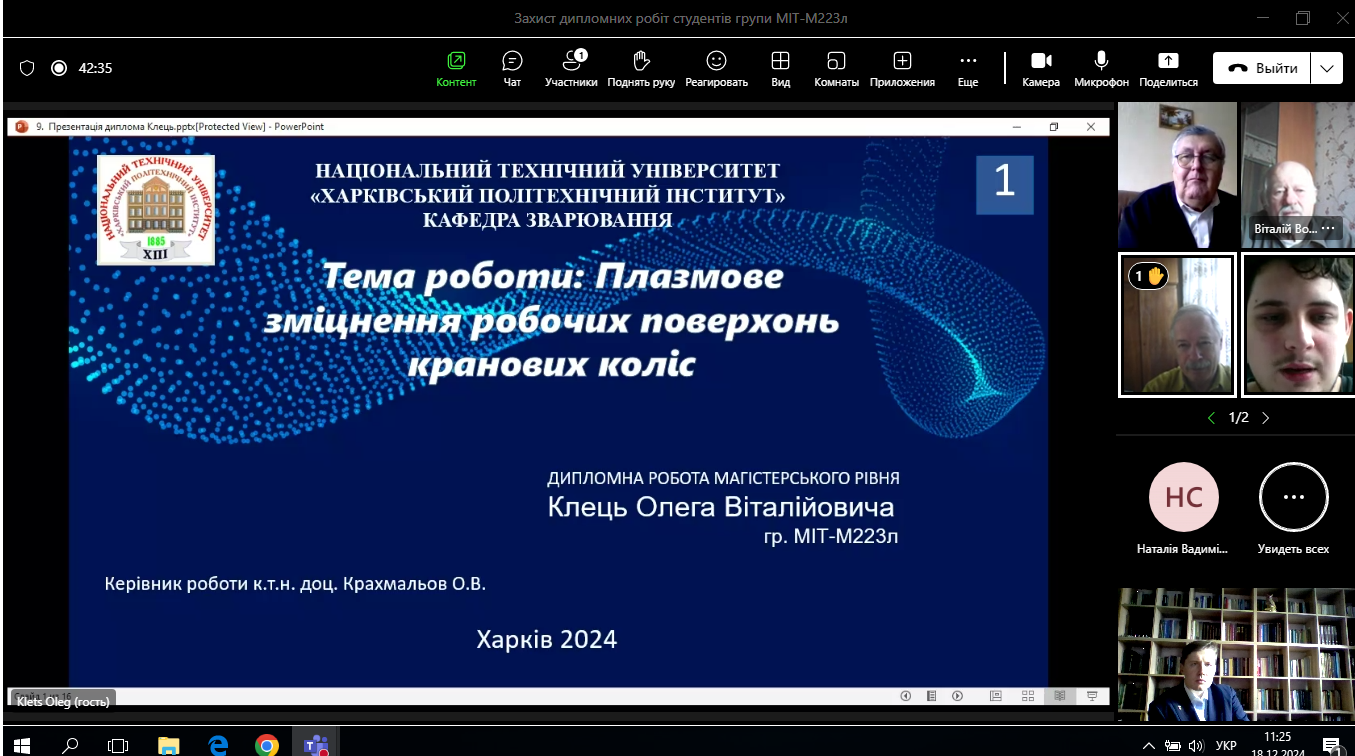Toggle the Камера on or off
The image size is (1355, 756).
pos(1041,69)
